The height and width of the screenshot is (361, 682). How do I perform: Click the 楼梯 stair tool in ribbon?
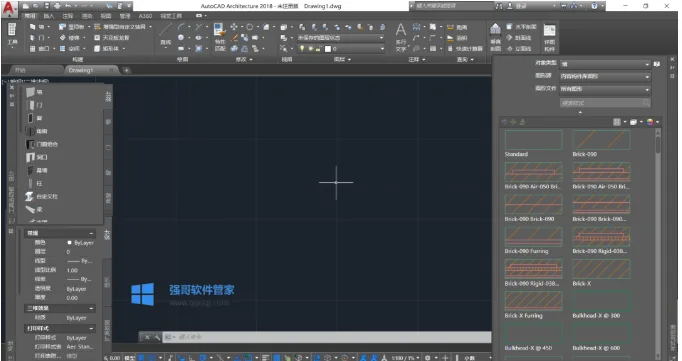[x=70, y=38]
